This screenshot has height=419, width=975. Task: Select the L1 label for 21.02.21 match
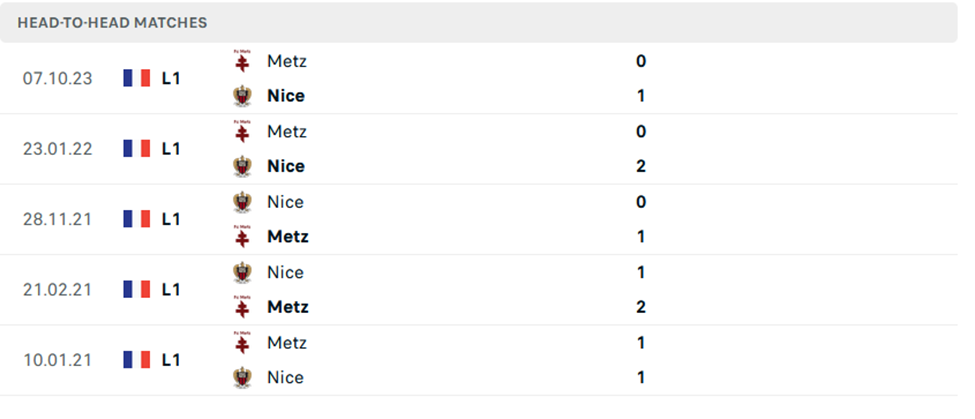[x=171, y=289]
